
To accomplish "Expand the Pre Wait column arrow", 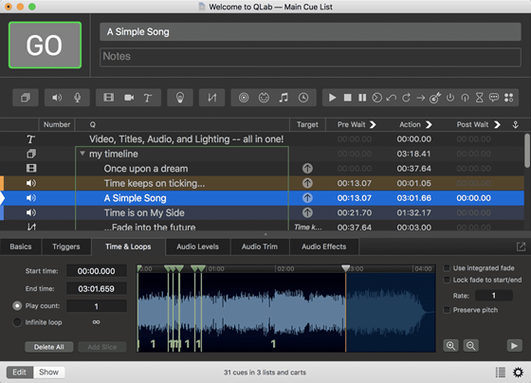I will click(x=373, y=125).
